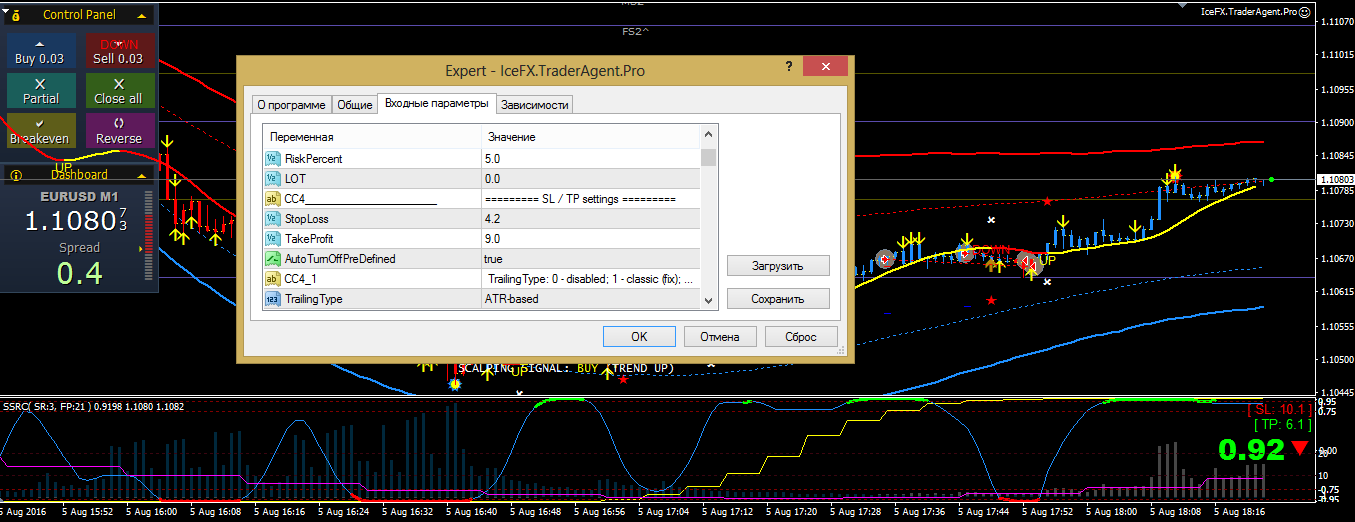Click the Partial close button

[39, 91]
